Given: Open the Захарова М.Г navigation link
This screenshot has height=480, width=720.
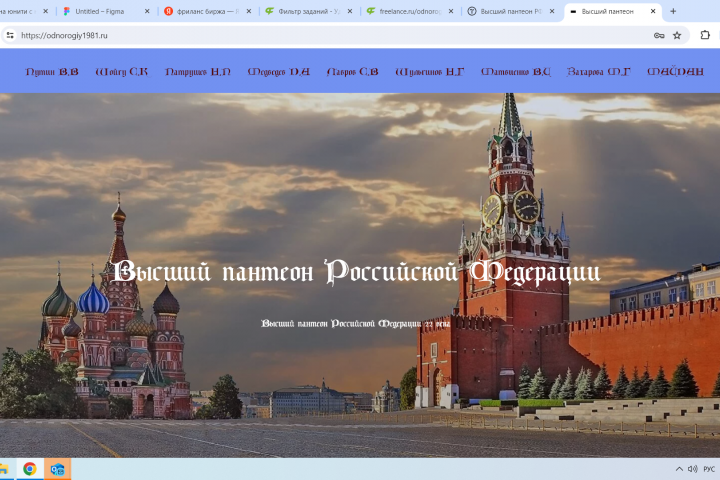Looking at the screenshot, I should [599, 72].
